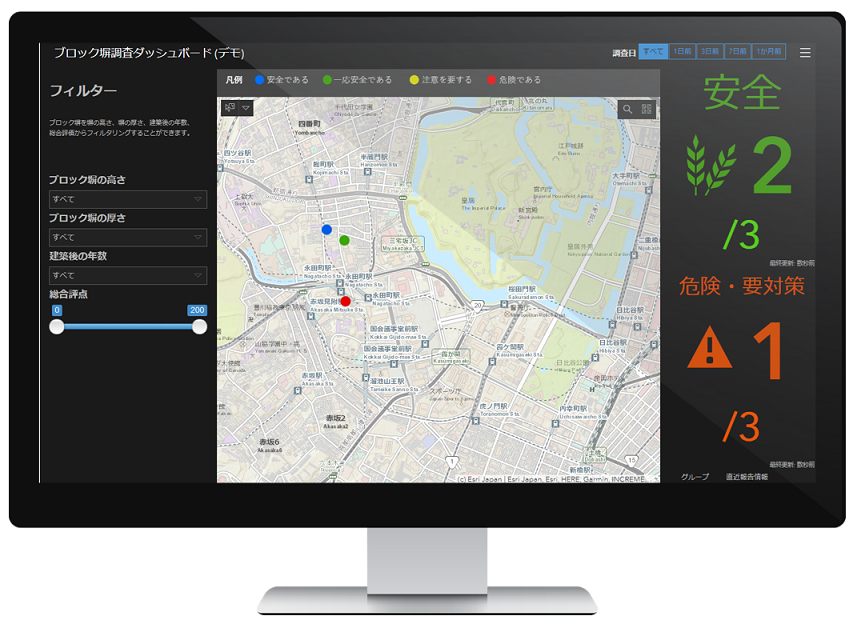
Task: Click the orange warning triangle icon
Action: click(709, 349)
